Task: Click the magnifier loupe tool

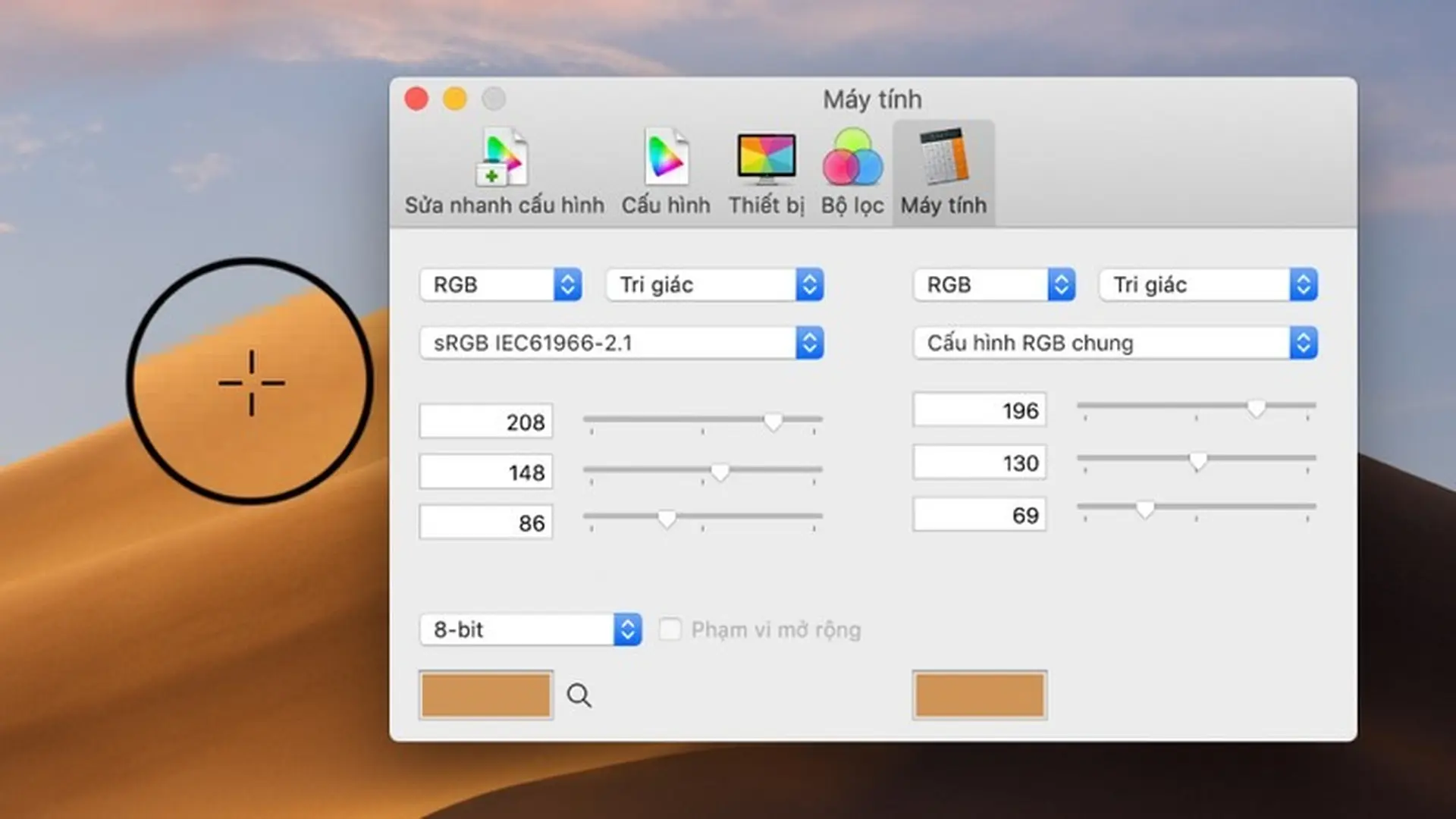Action: pyautogui.click(x=579, y=695)
